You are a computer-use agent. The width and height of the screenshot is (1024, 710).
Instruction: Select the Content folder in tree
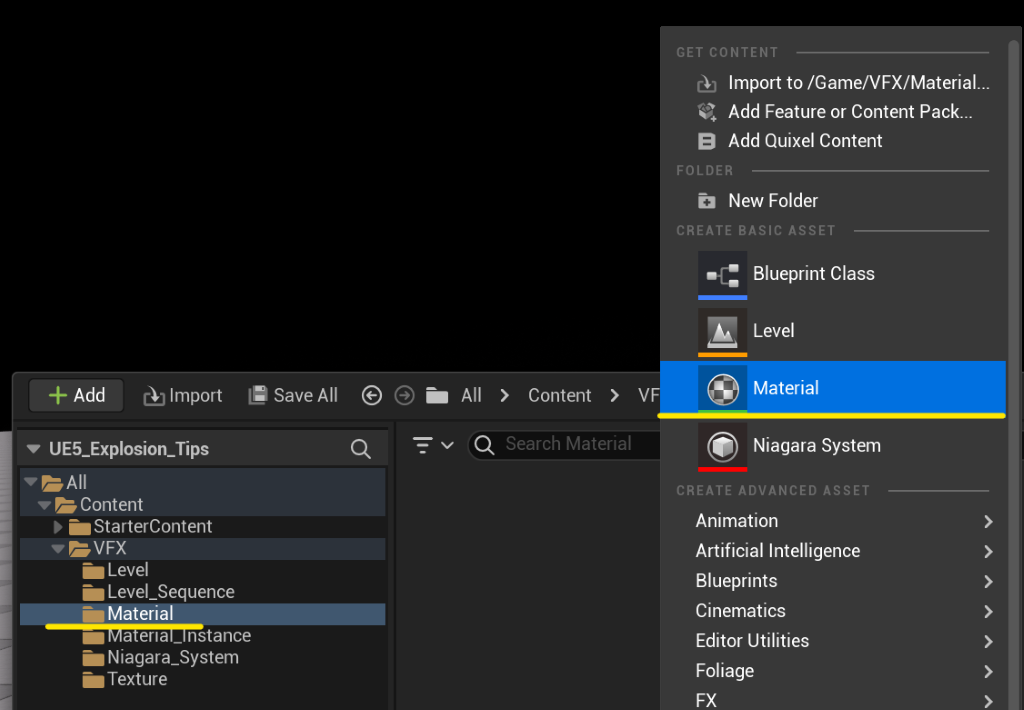(x=202, y=504)
